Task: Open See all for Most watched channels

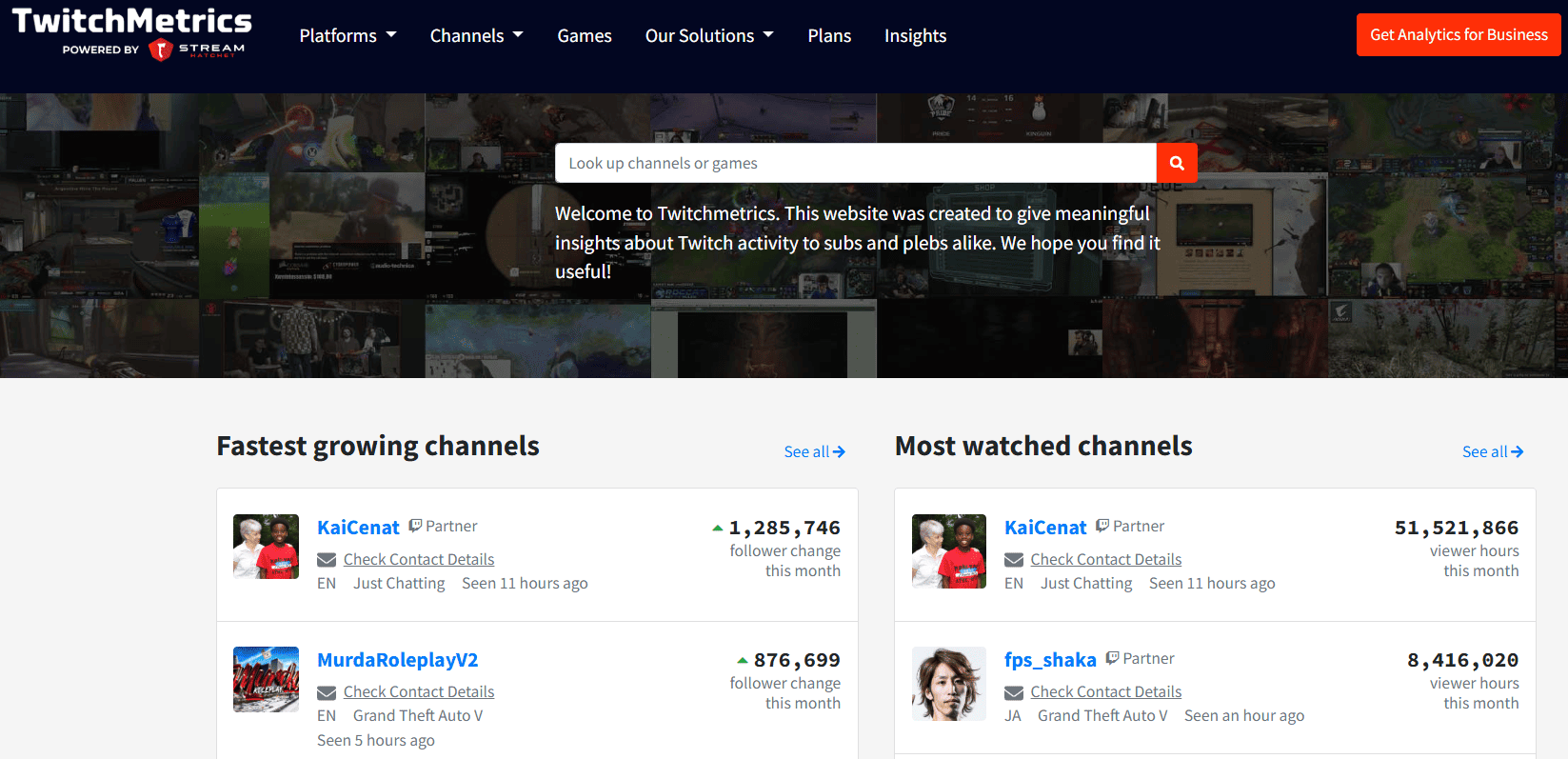Action: pyautogui.click(x=1493, y=452)
